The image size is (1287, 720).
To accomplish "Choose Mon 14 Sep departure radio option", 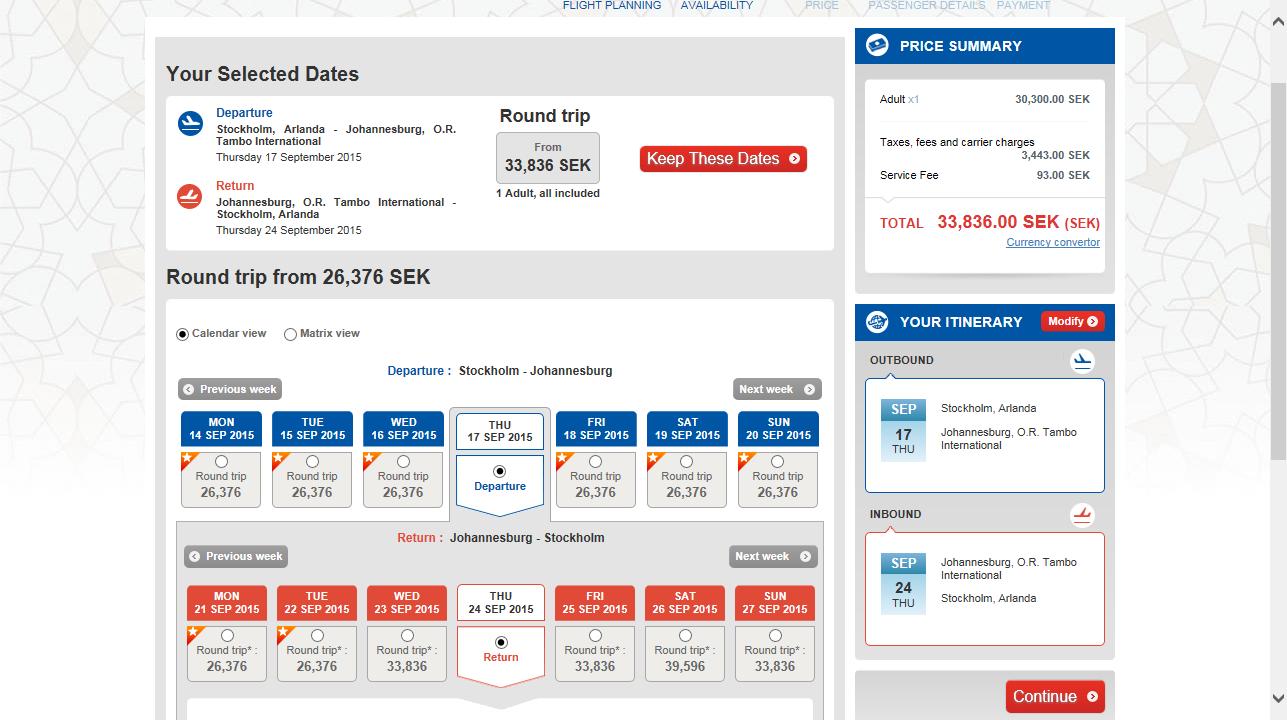I will [221, 462].
